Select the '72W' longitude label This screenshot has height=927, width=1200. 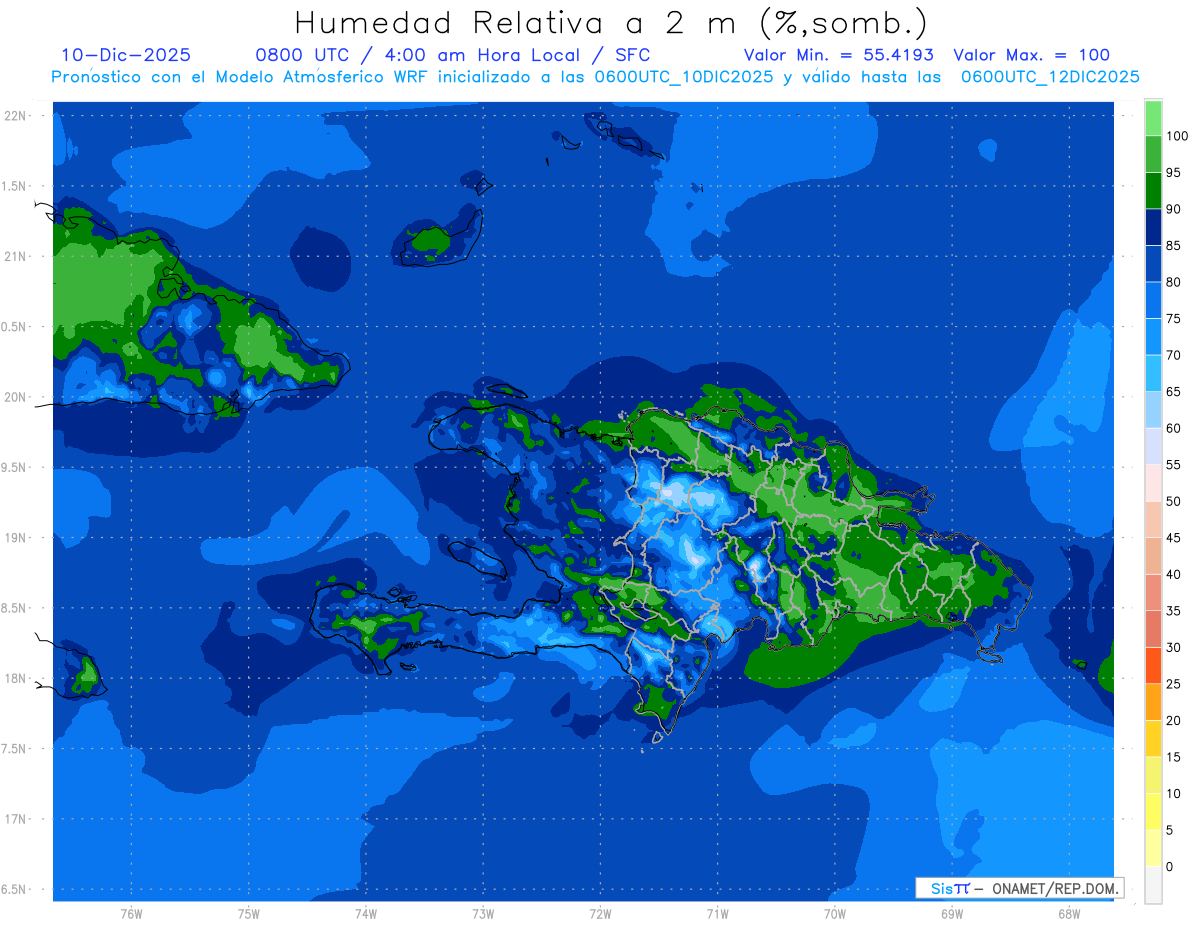coord(601,914)
